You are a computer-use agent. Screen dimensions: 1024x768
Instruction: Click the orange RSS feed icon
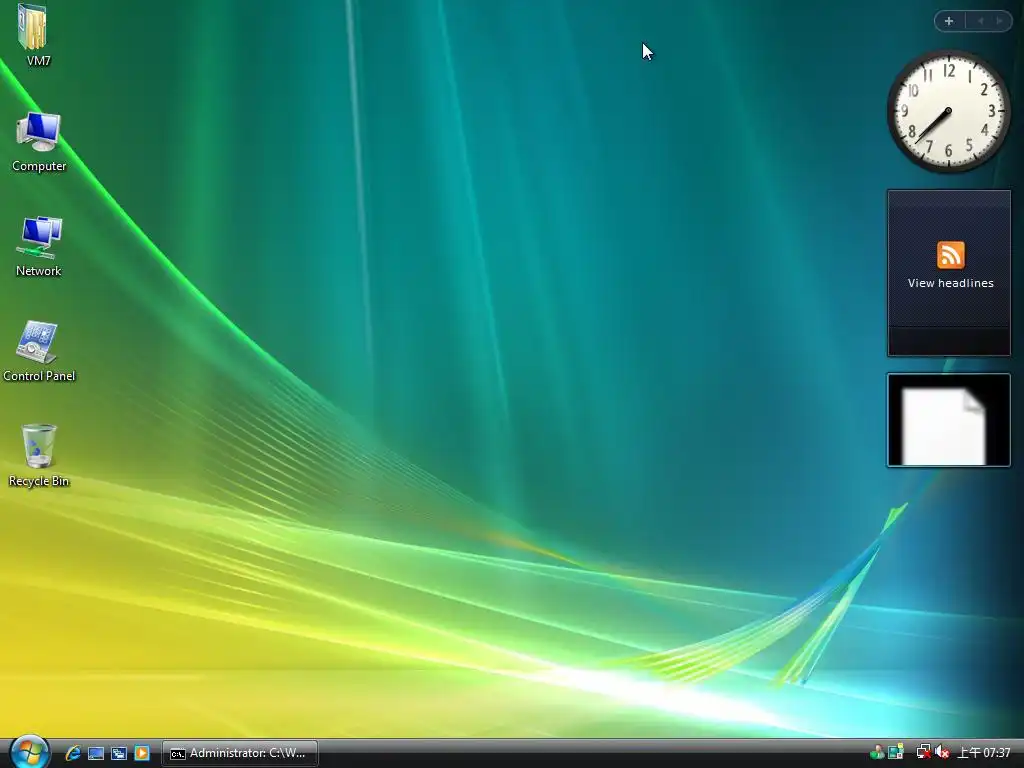(950, 255)
